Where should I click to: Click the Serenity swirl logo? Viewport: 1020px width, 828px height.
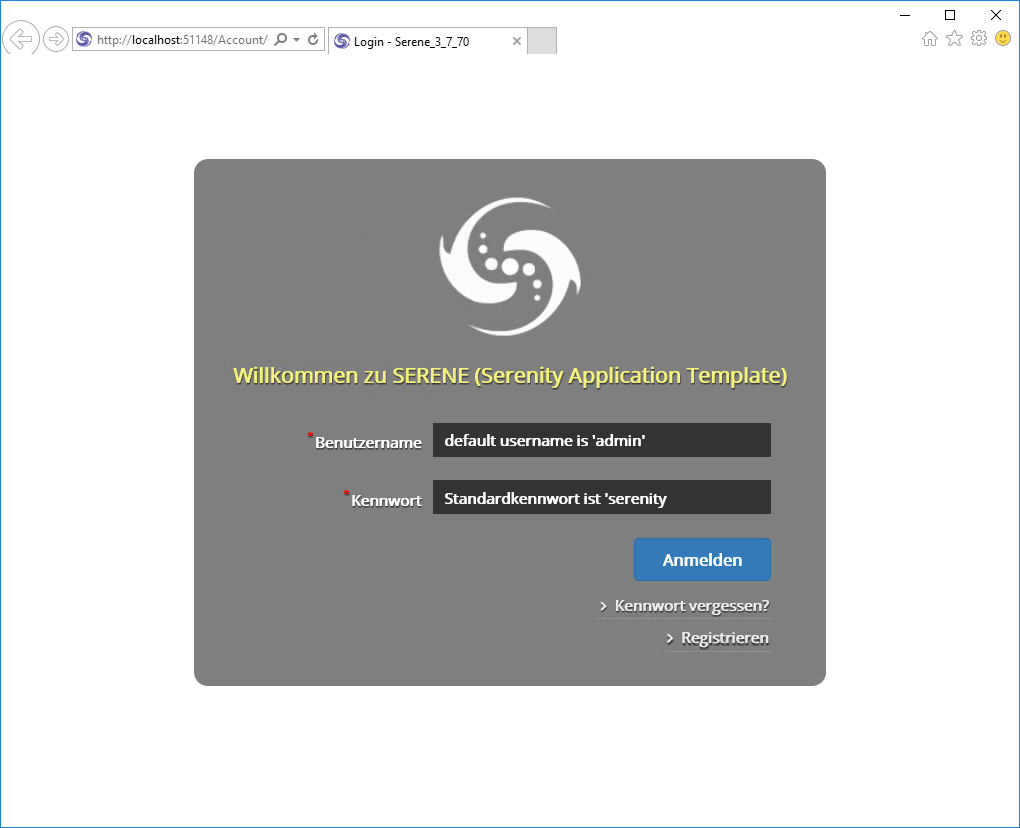coord(510,267)
